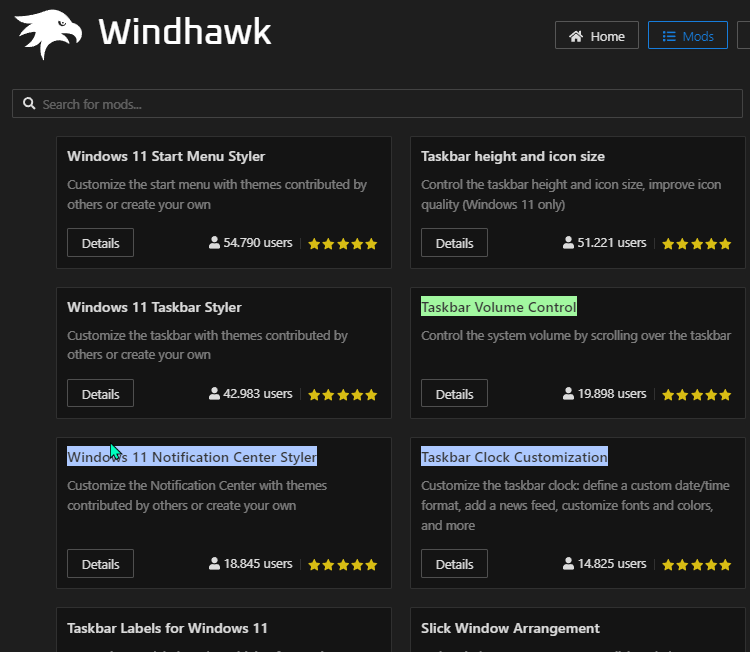Click the Windhawk title text
The image size is (750, 652).
(185, 32)
